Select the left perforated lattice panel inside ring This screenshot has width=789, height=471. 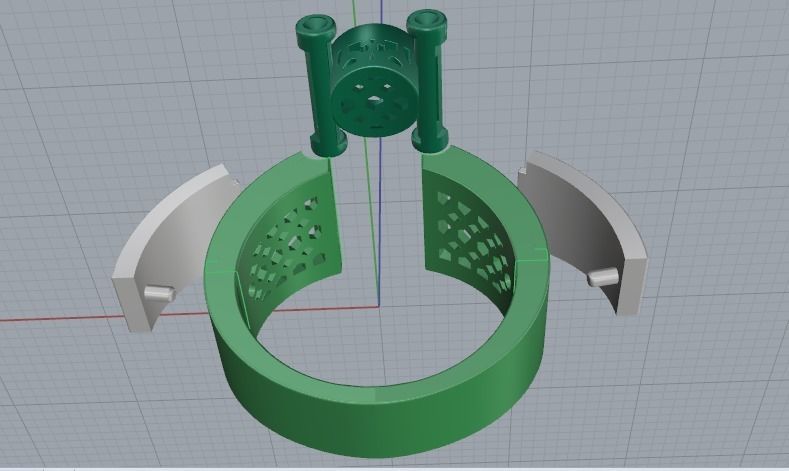click(287, 247)
